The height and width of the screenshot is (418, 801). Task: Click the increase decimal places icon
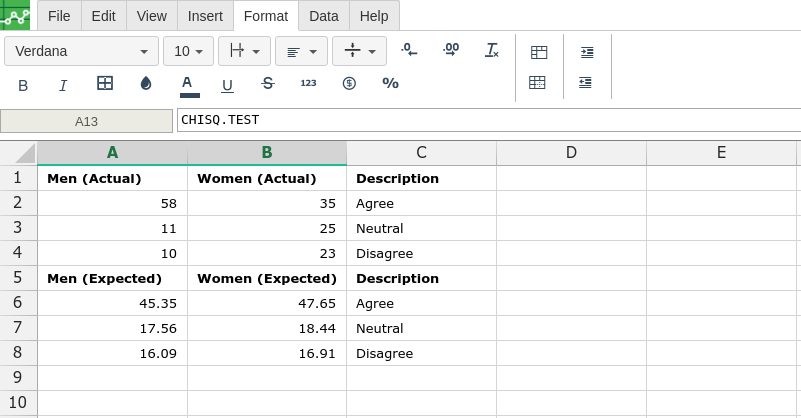pyautogui.click(x=451, y=50)
